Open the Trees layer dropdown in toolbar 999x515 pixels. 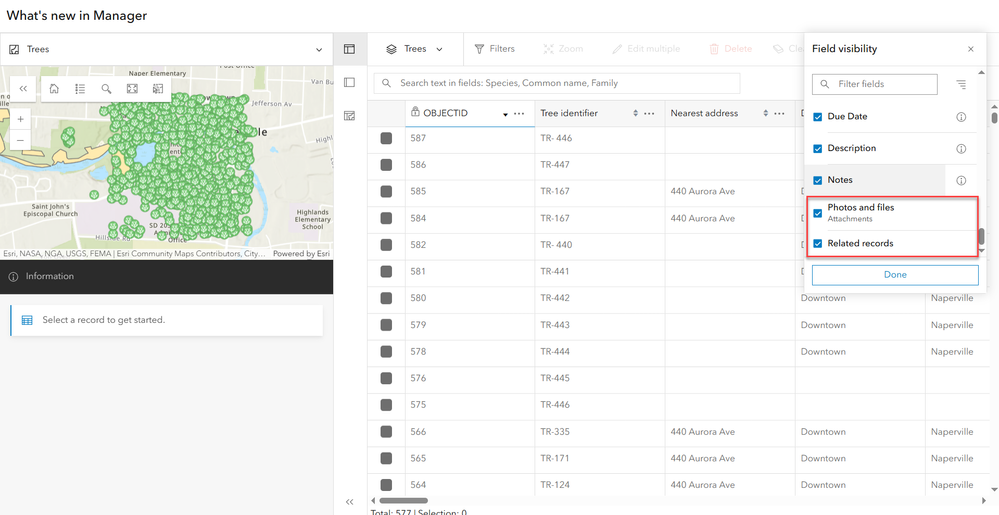pyautogui.click(x=415, y=49)
